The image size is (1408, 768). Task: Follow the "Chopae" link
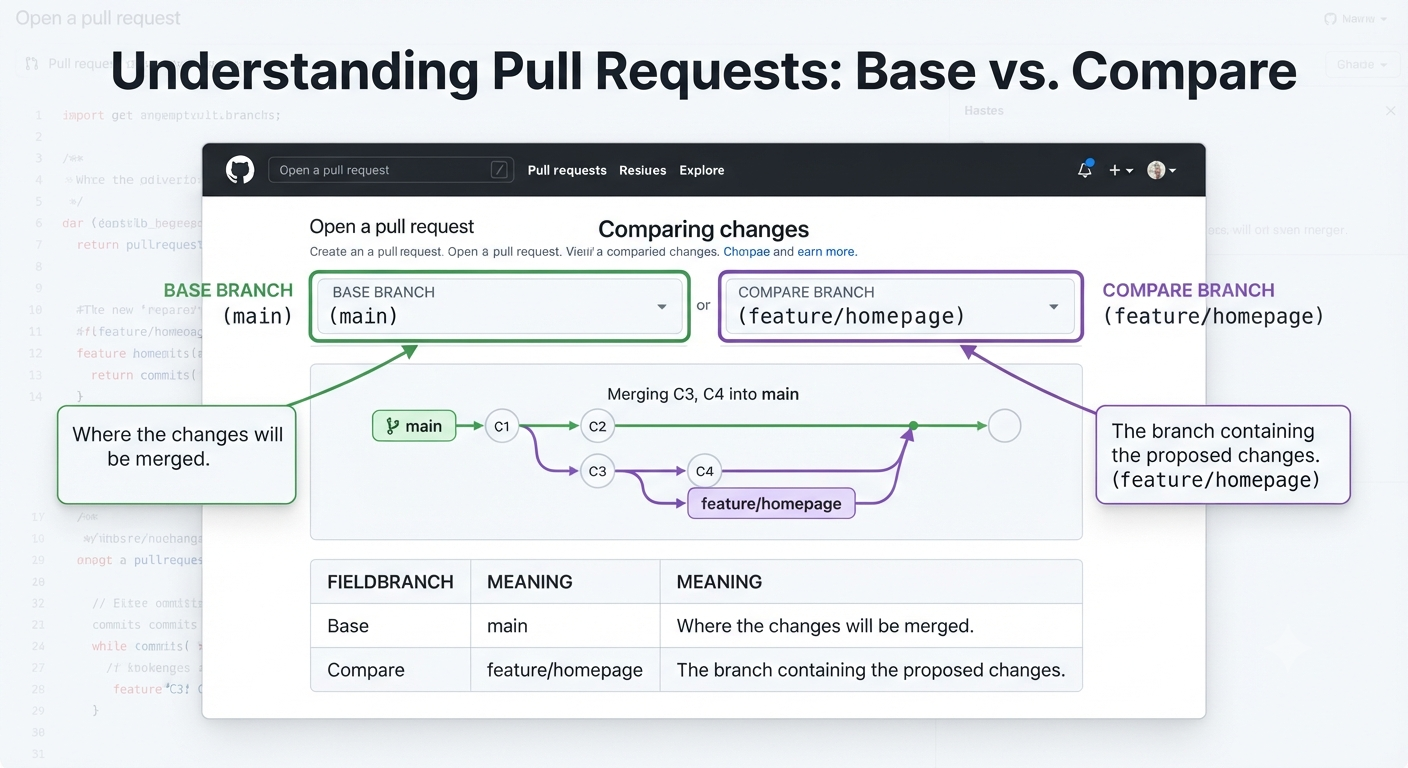click(x=746, y=252)
